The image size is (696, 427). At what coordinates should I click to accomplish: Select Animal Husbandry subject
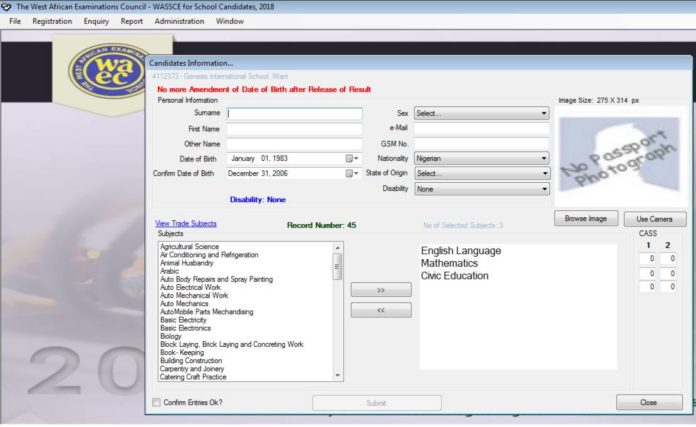click(186, 263)
